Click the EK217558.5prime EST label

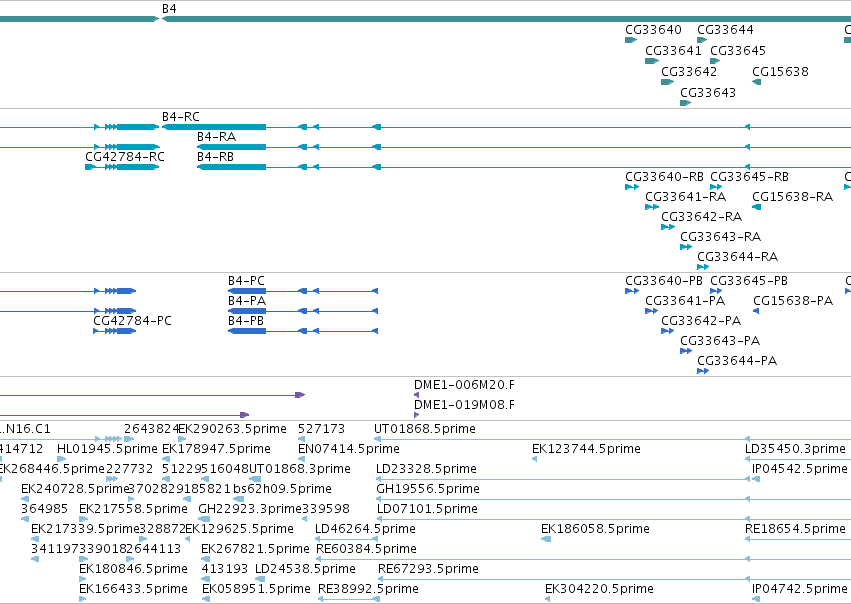(x=133, y=509)
